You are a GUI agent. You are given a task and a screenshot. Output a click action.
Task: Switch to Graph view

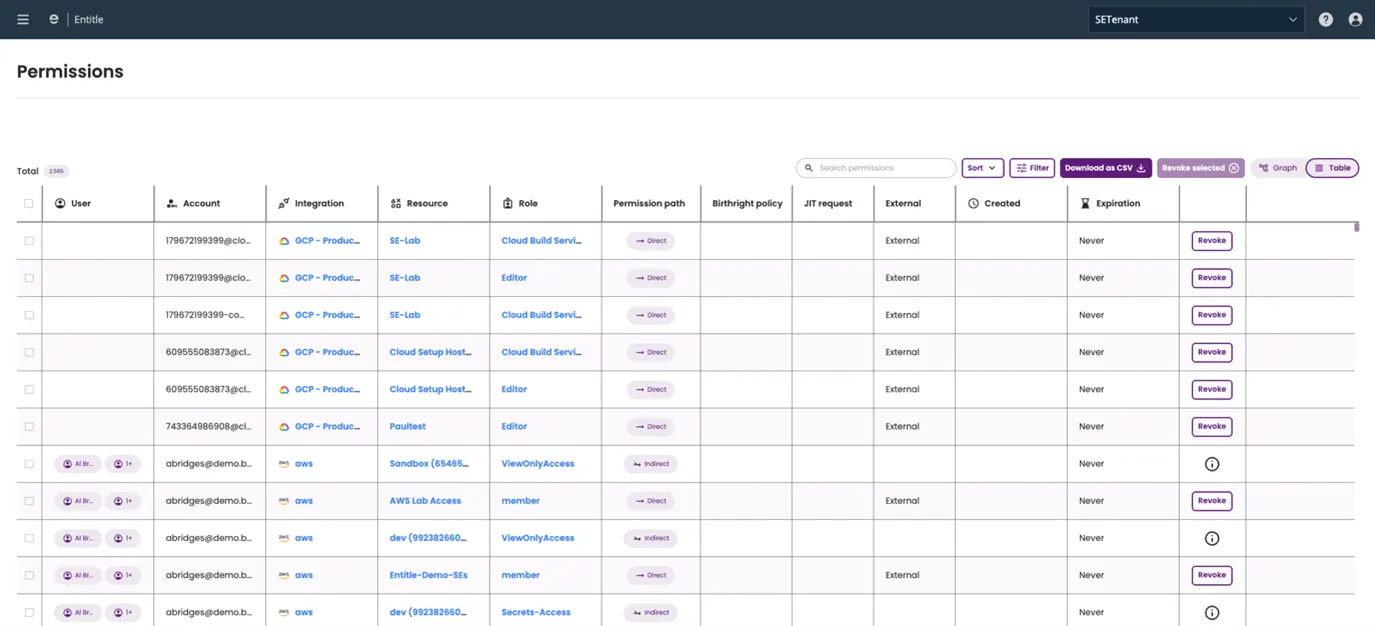click(1278, 168)
